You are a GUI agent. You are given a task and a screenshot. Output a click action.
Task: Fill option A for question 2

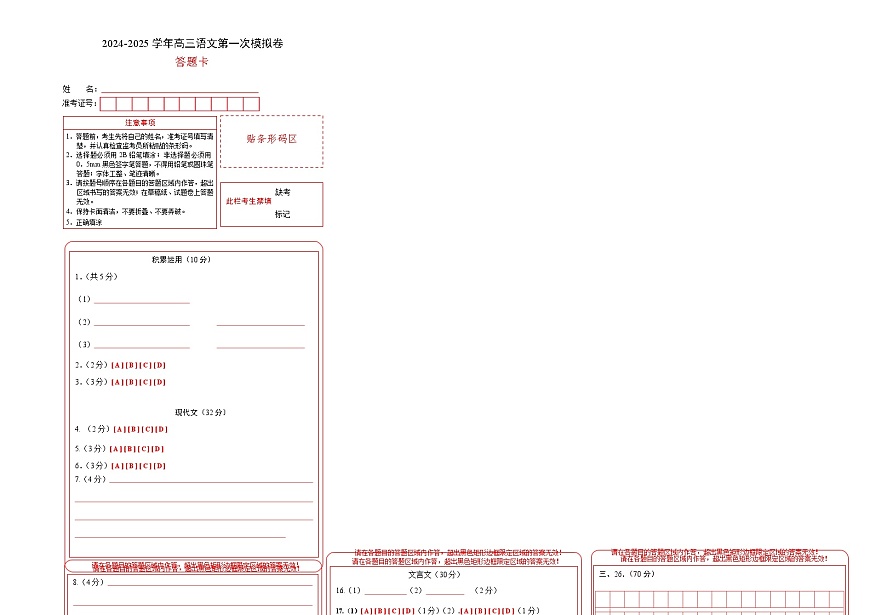click(x=116, y=365)
